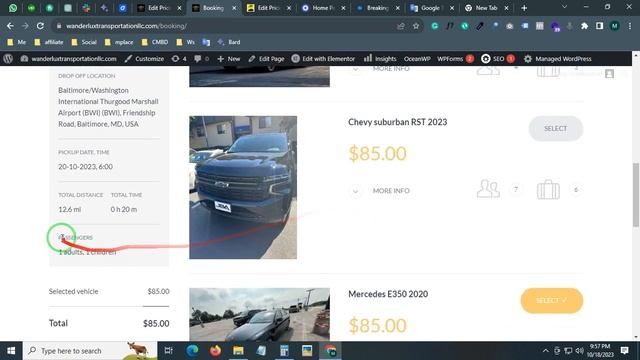This screenshot has height=360, width=640.
Task: Close the Booking tab
Action: click(234, 8)
